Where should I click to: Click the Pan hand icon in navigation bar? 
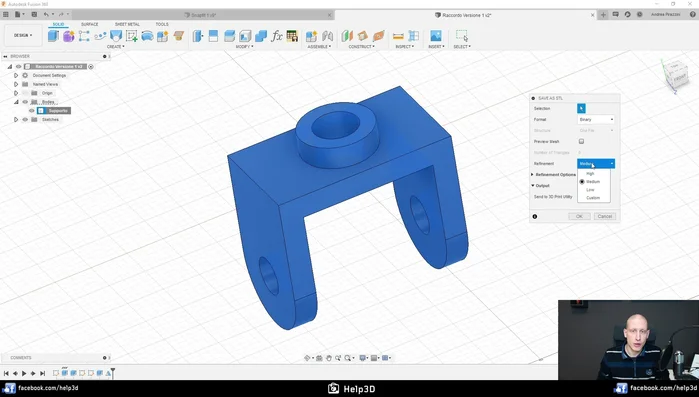[x=329, y=358]
